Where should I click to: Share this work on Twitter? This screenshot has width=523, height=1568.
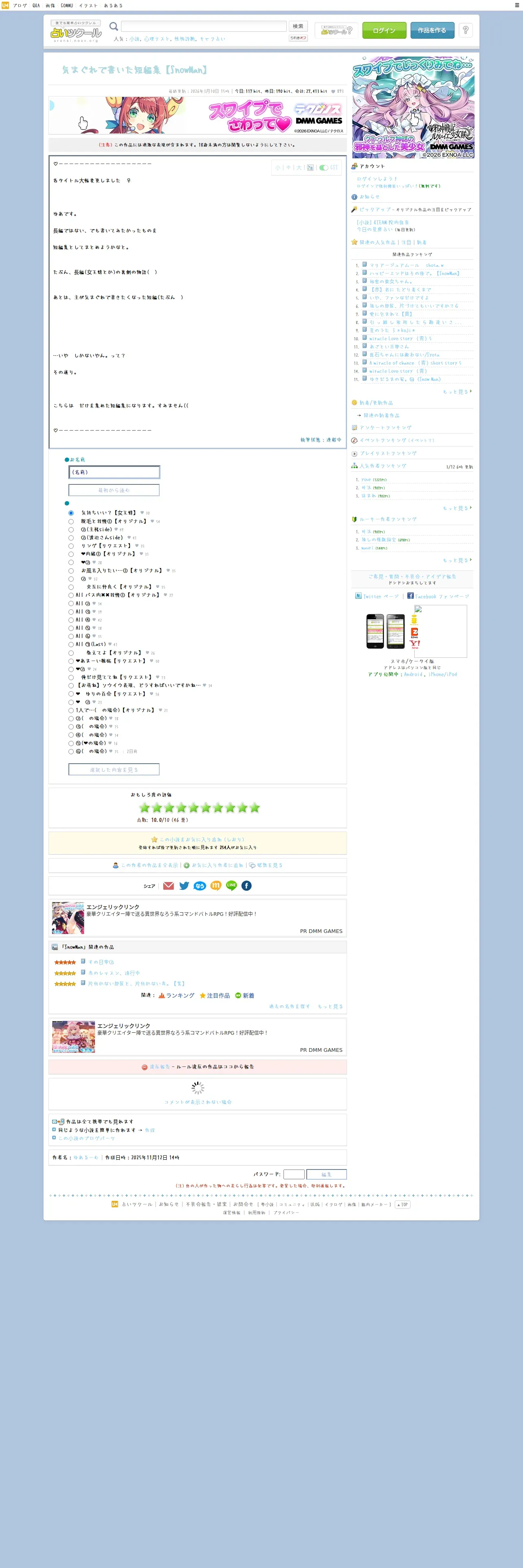(x=185, y=886)
